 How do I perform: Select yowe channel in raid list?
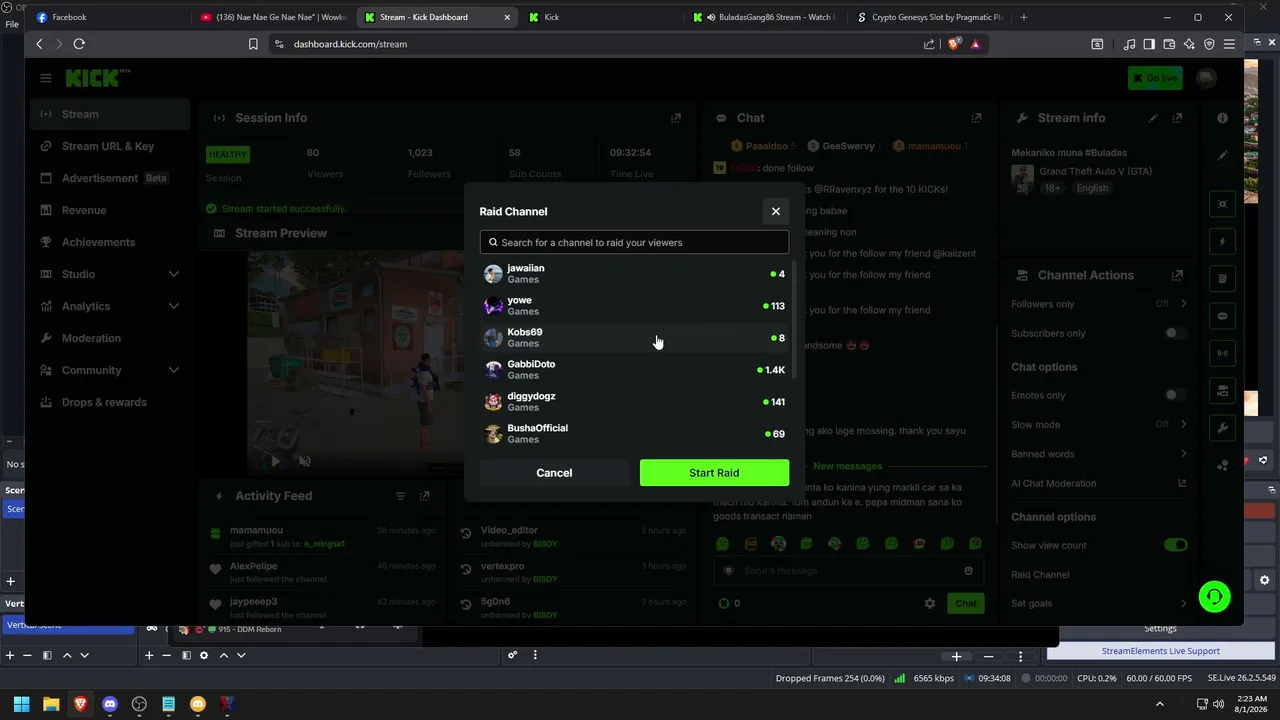[x=634, y=306]
